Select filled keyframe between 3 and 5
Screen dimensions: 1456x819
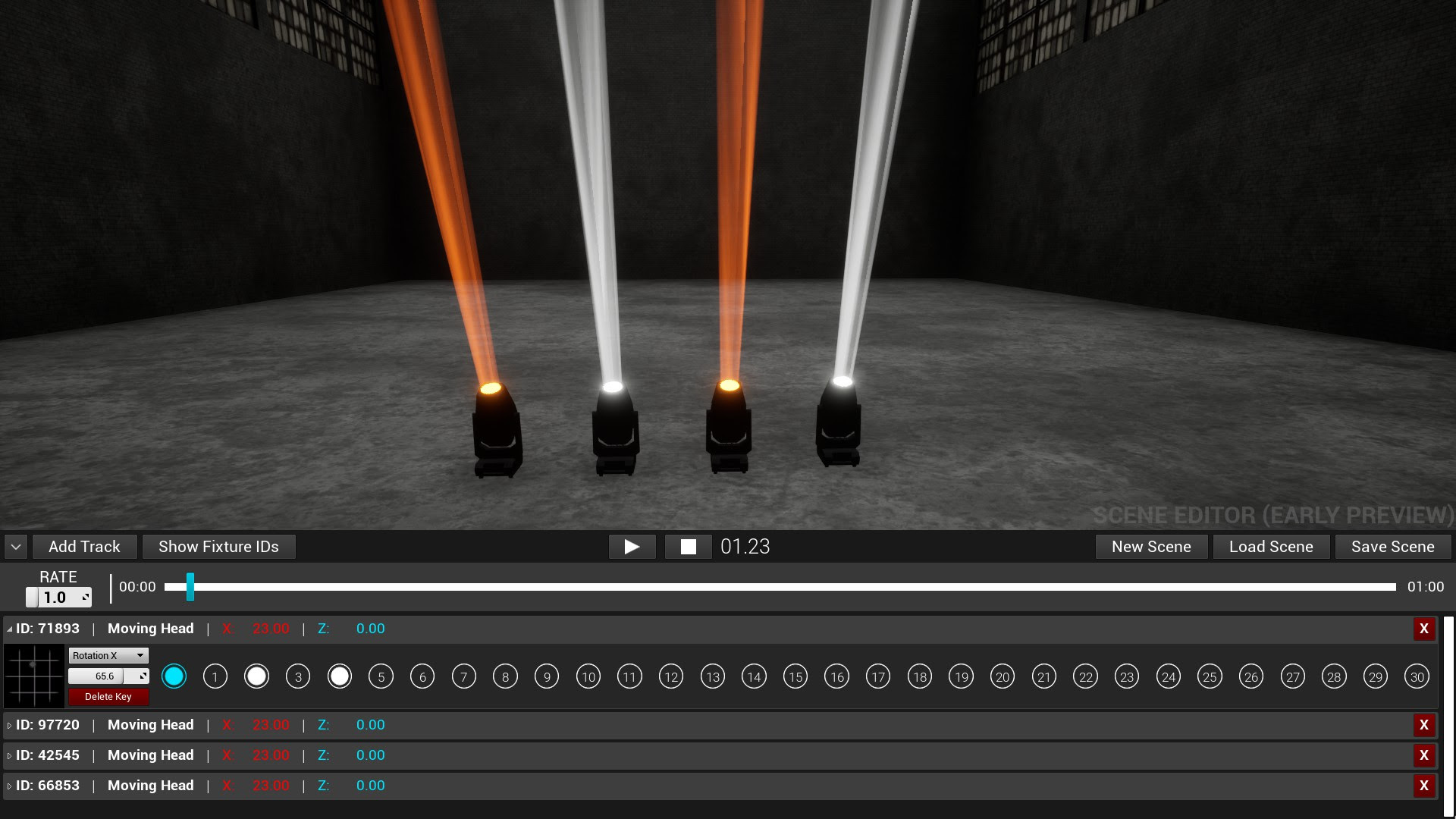point(339,676)
